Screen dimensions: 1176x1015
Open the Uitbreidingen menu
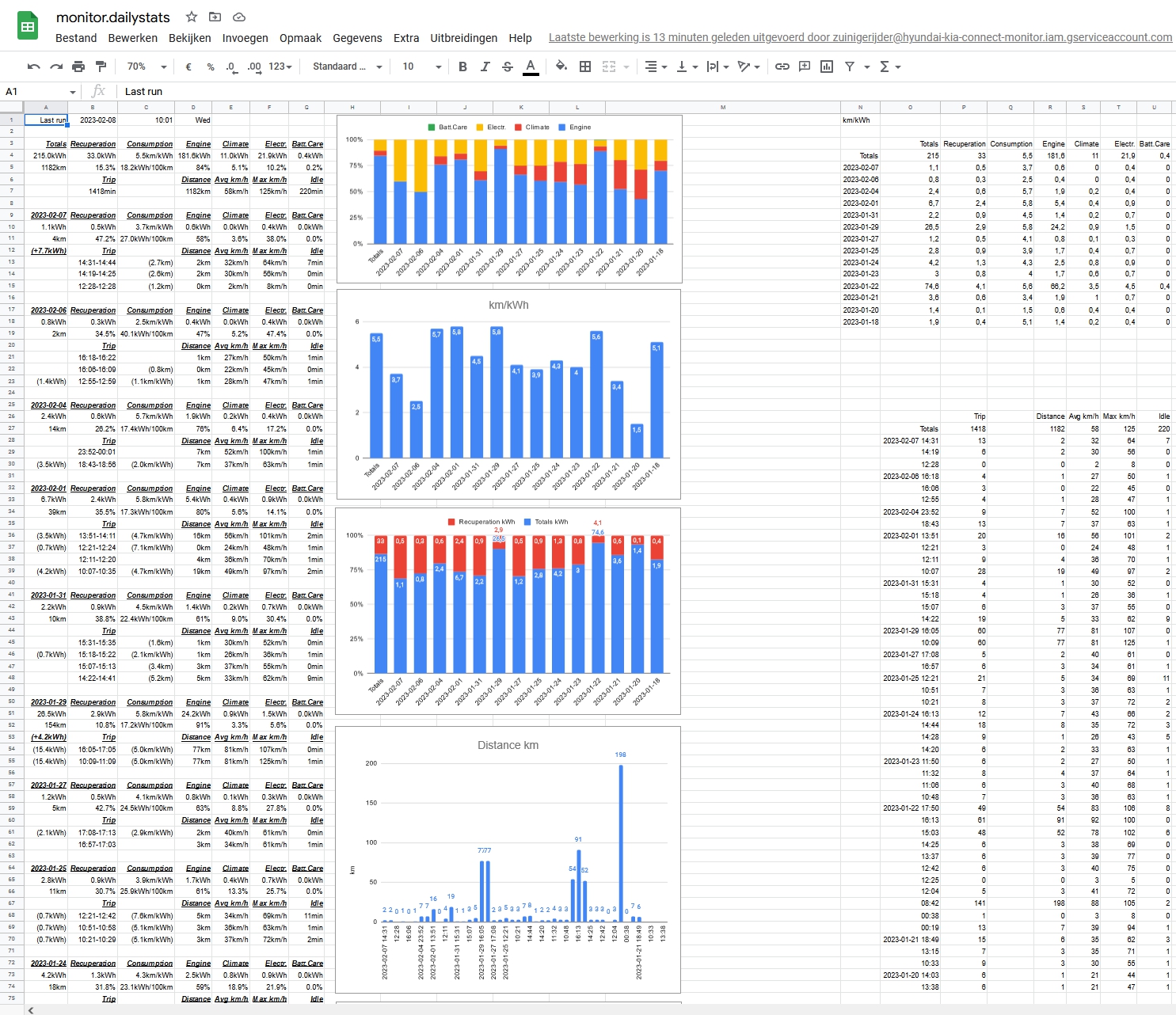[x=464, y=38]
